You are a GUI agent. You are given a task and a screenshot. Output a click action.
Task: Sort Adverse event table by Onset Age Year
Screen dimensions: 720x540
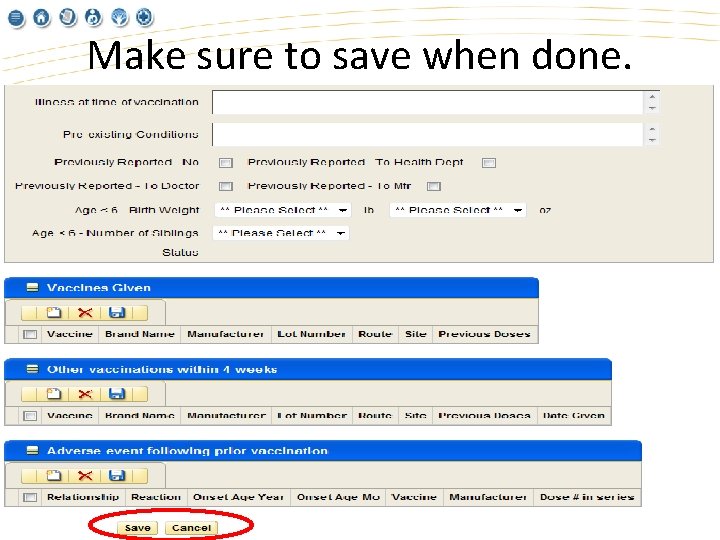pyautogui.click(x=238, y=497)
